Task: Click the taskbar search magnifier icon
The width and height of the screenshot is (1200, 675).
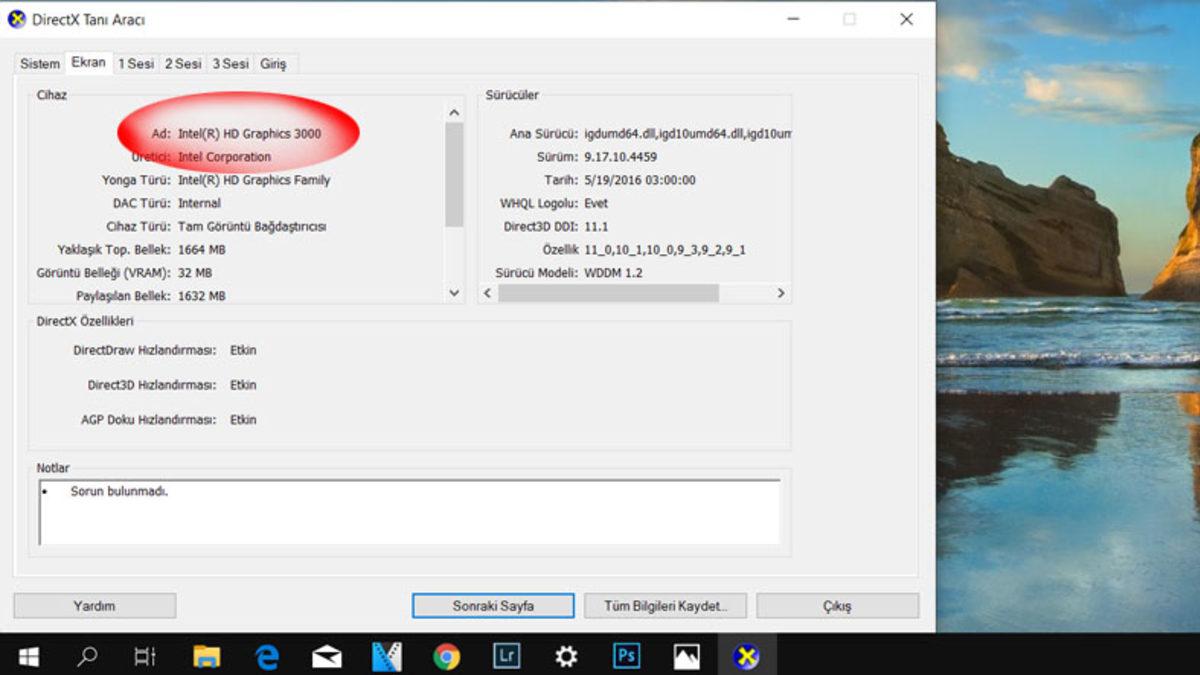Action: click(88, 656)
